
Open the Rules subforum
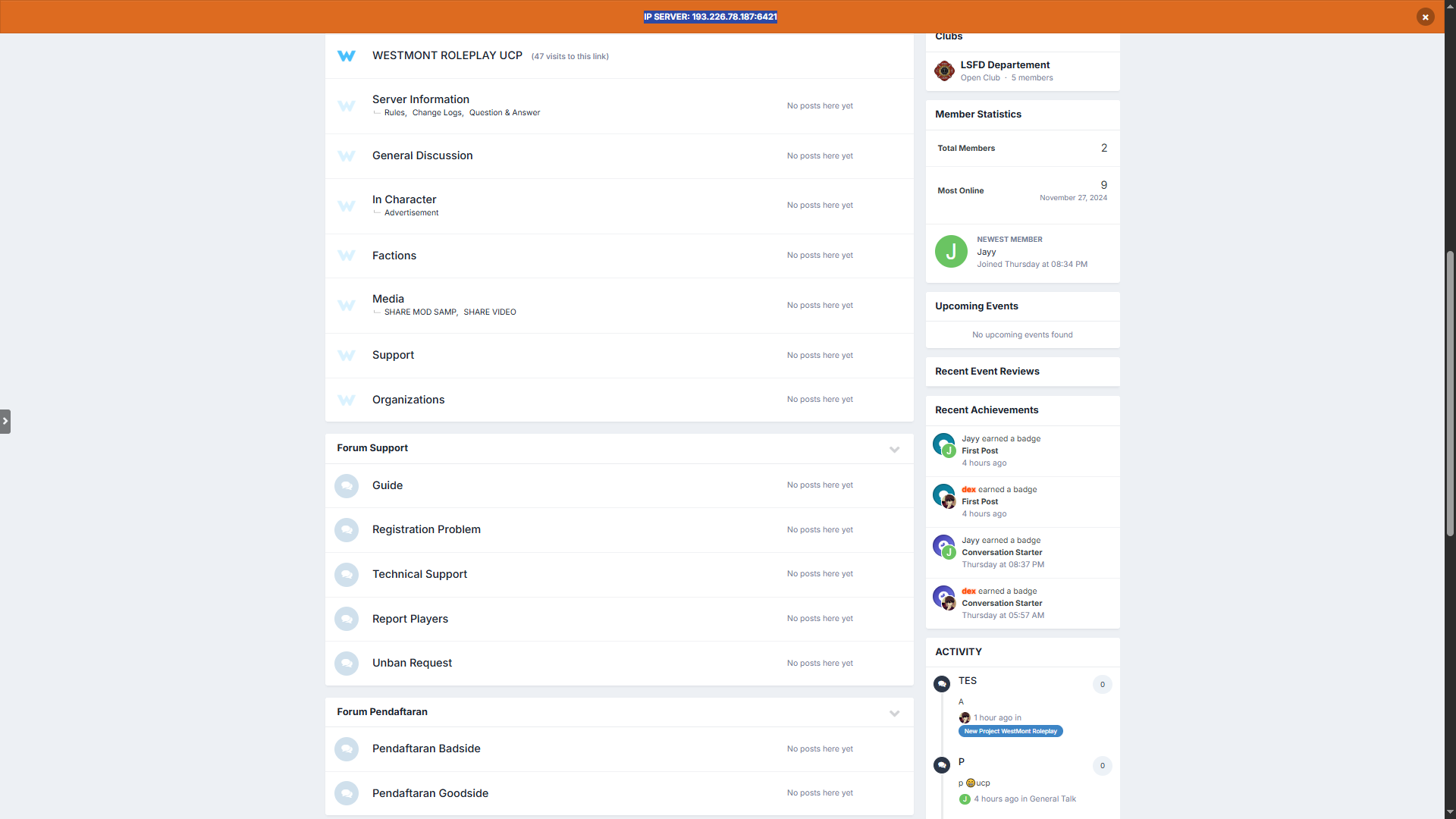394,113
